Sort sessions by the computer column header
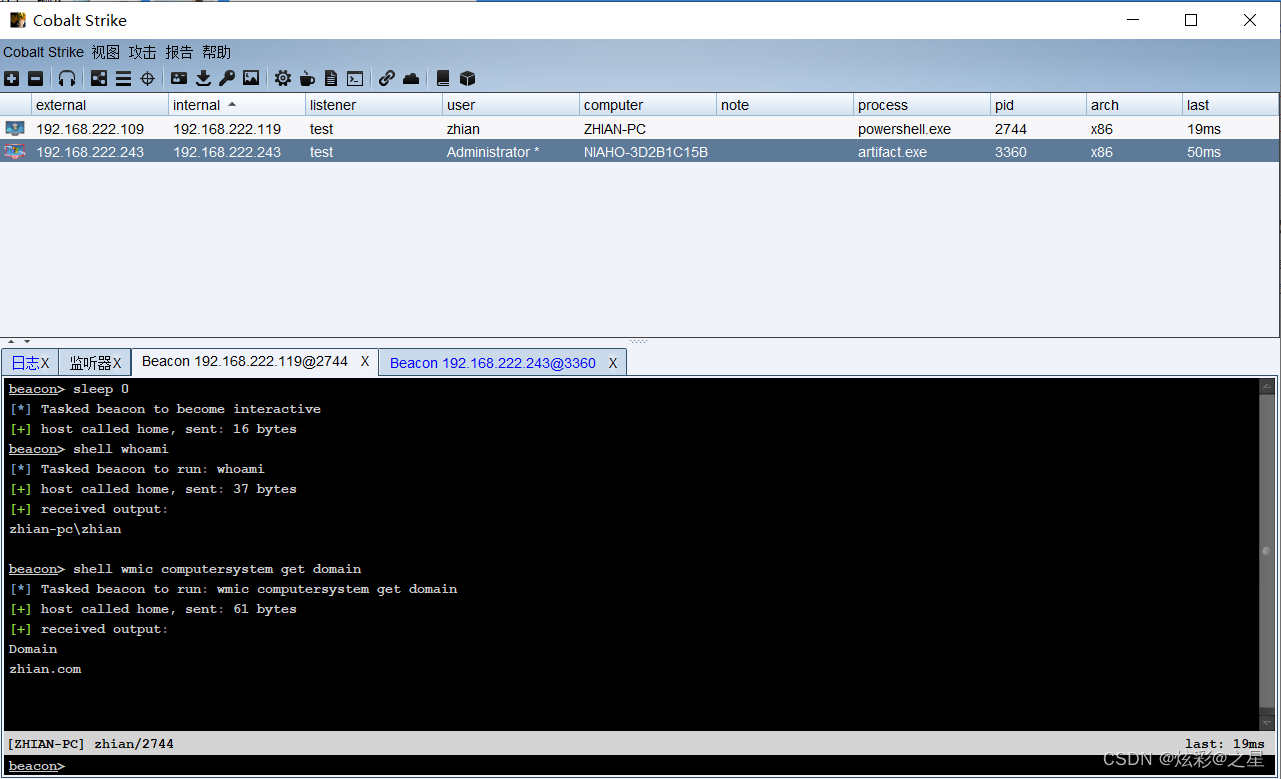Screen dimensions: 1281x779 [x=648, y=105]
